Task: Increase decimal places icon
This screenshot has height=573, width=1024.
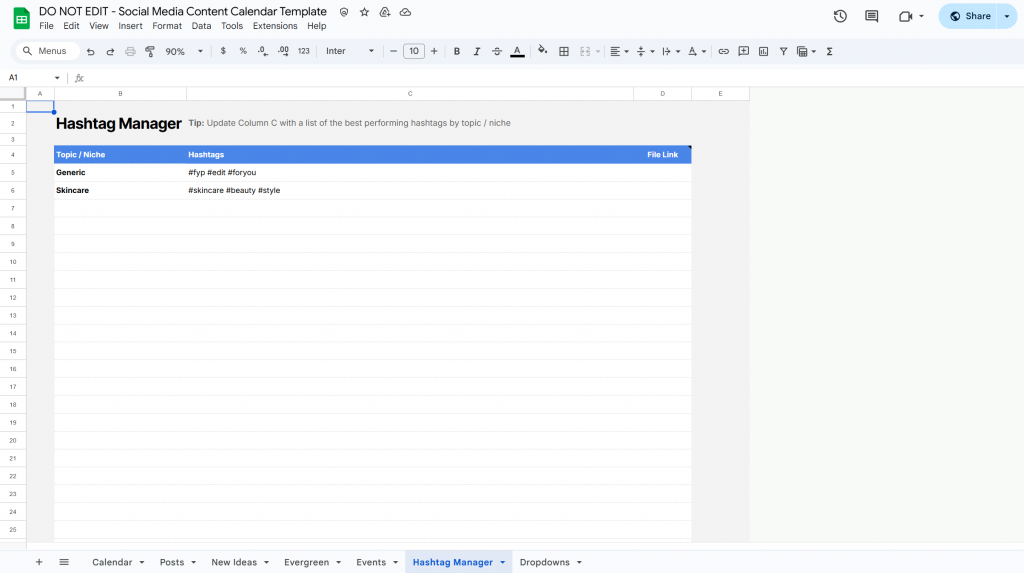Action: point(283,51)
